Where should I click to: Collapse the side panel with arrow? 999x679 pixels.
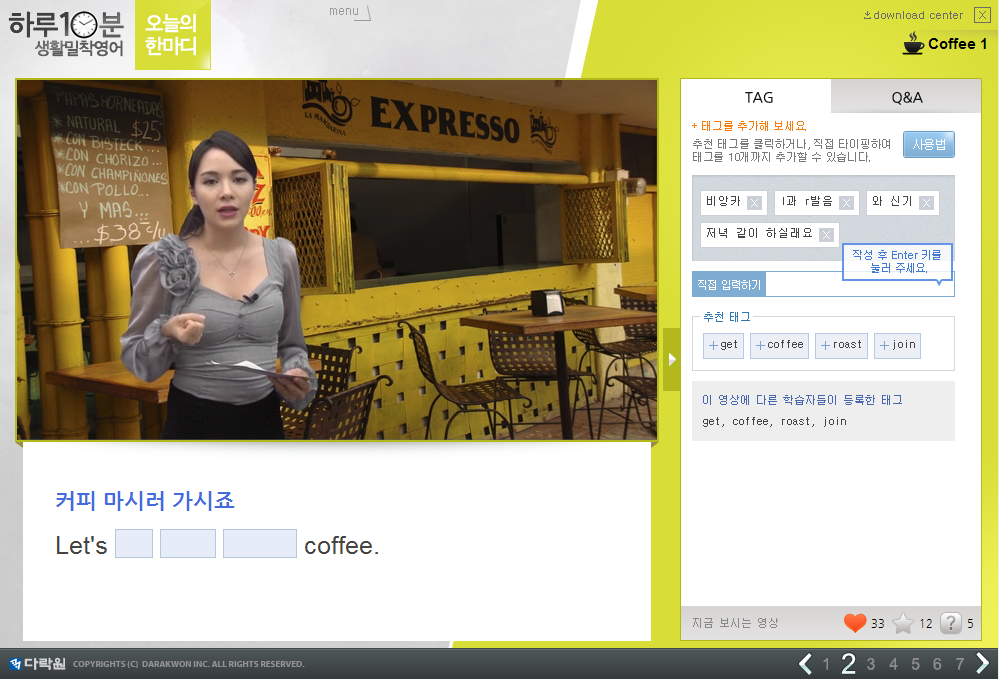point(671,359)
